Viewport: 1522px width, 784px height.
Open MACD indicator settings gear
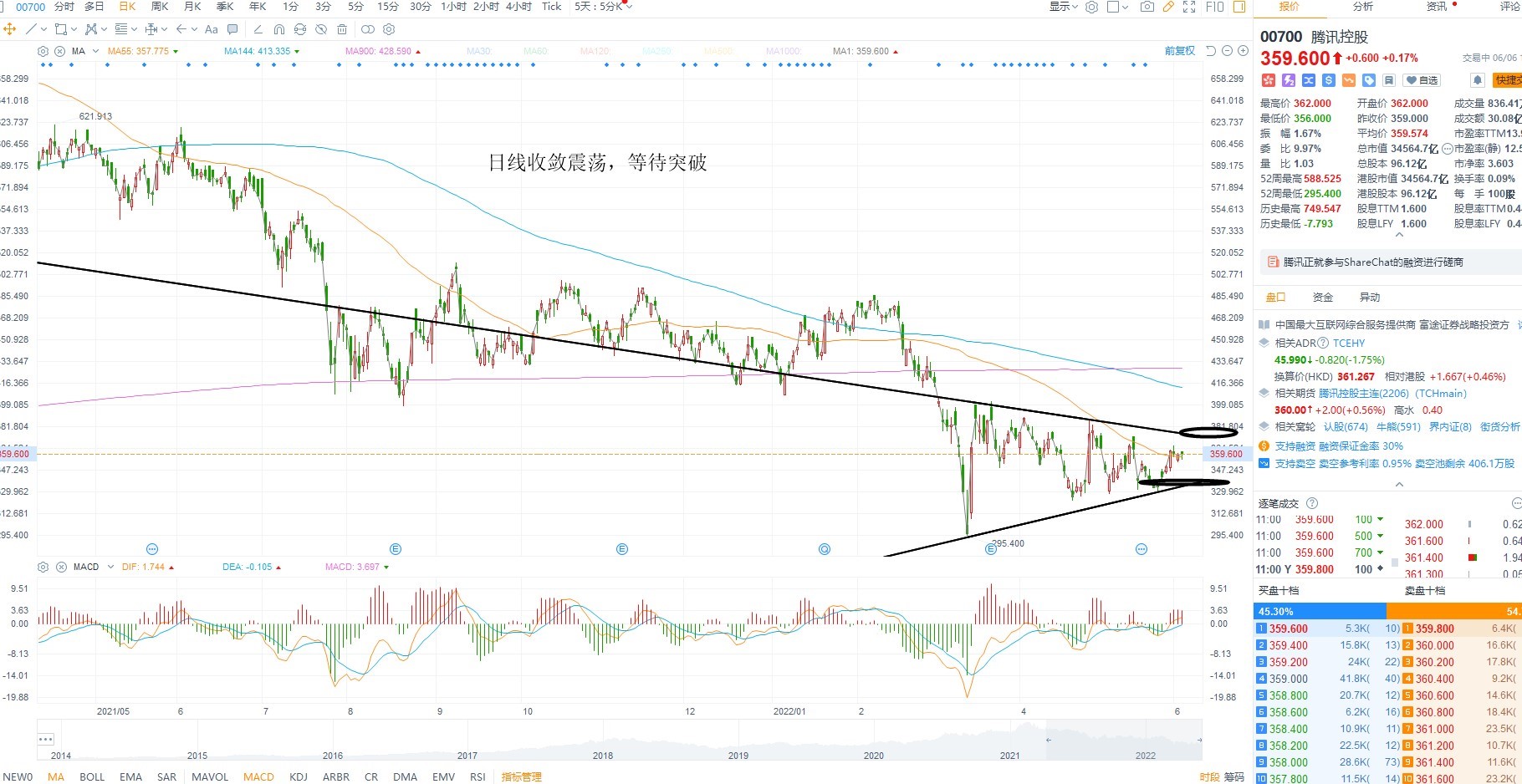(x=44, y=567)
